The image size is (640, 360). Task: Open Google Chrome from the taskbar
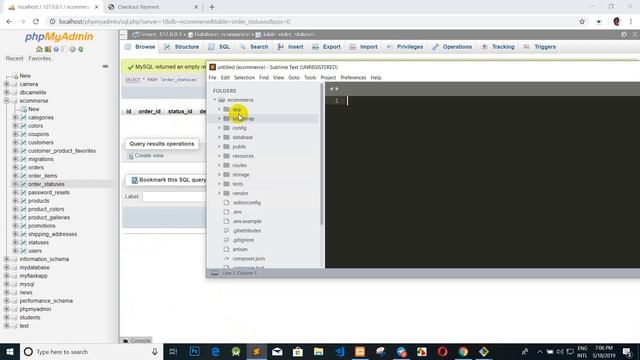click(x=463, y=351)
